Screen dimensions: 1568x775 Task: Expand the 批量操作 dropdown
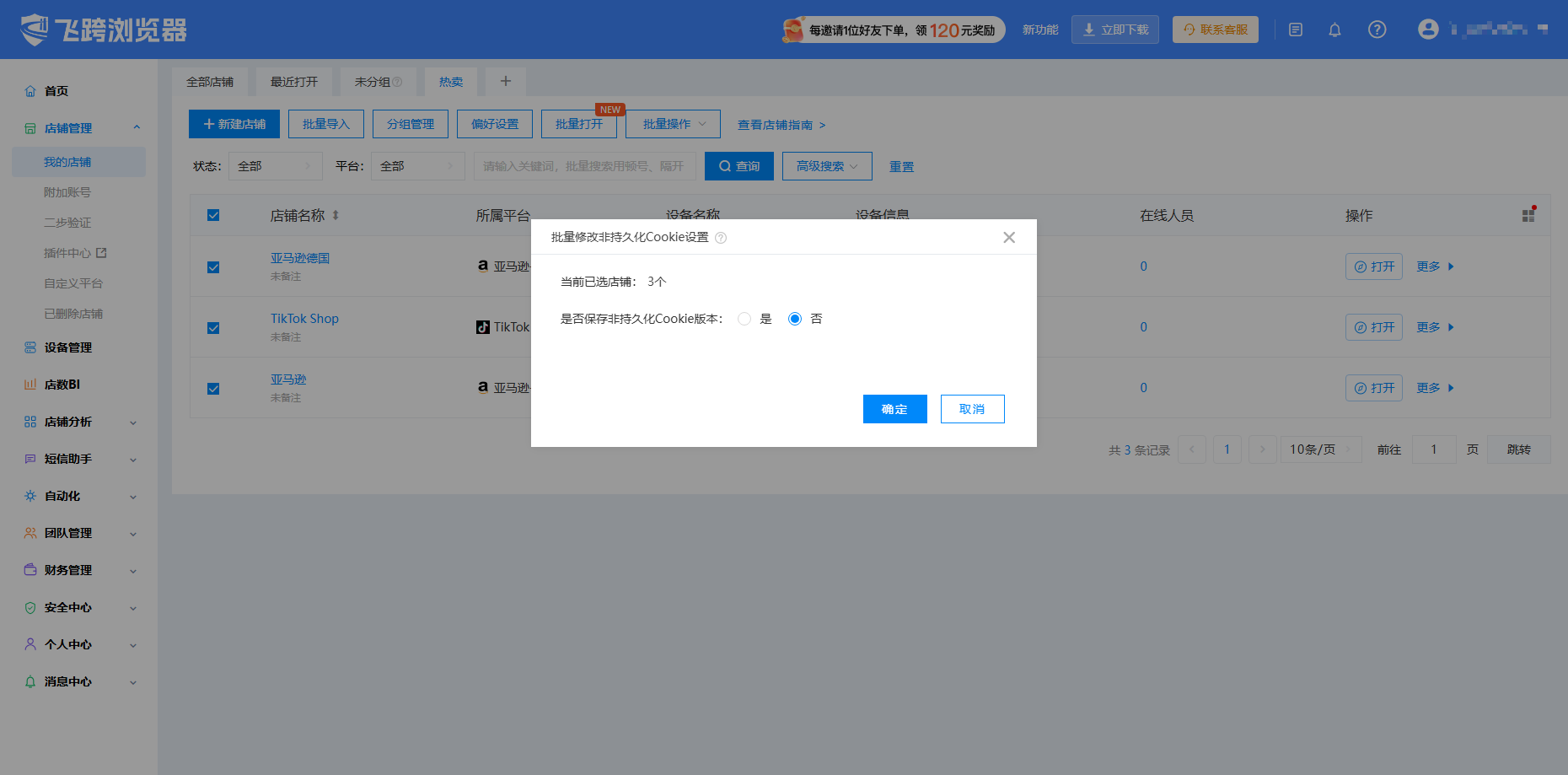[x=673, y=124]
